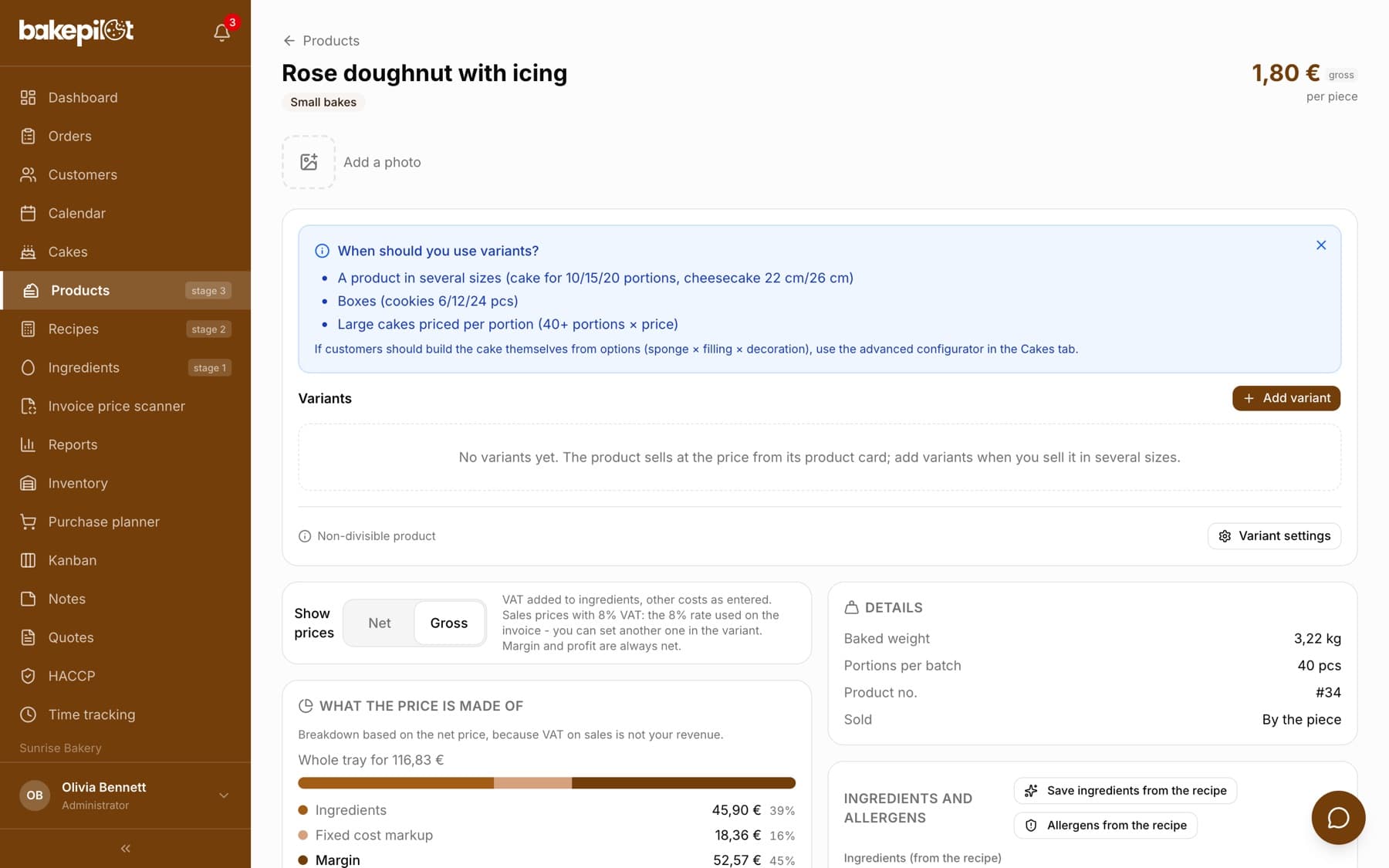
Task: Click the back arrow beside Products
Action: pyautogui.click(x=289, y=41)
